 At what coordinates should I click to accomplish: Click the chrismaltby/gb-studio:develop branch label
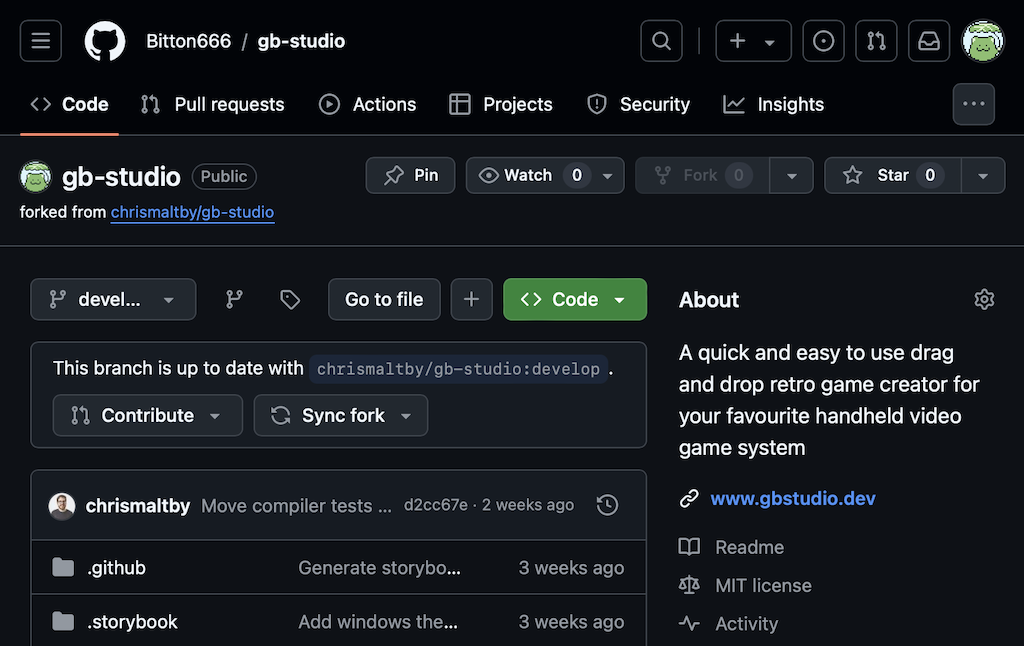[458, 369]
